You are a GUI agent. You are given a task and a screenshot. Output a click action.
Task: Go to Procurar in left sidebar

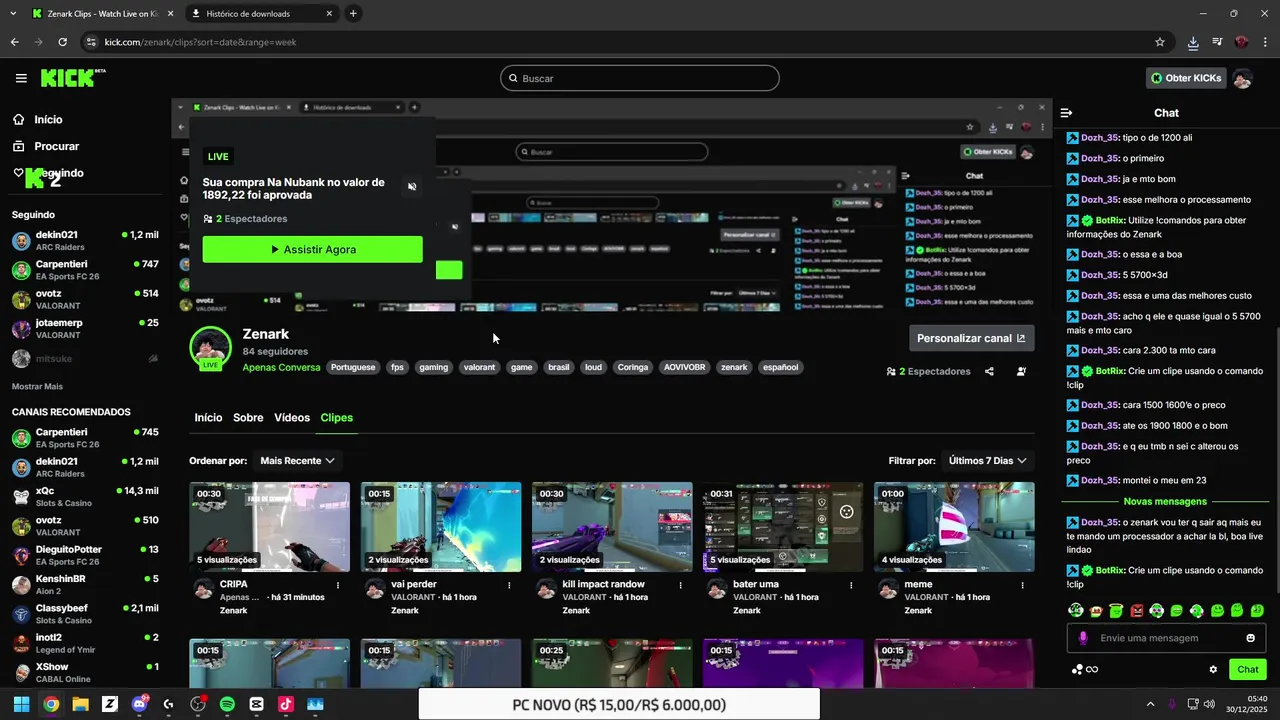[x=45, y=146]
